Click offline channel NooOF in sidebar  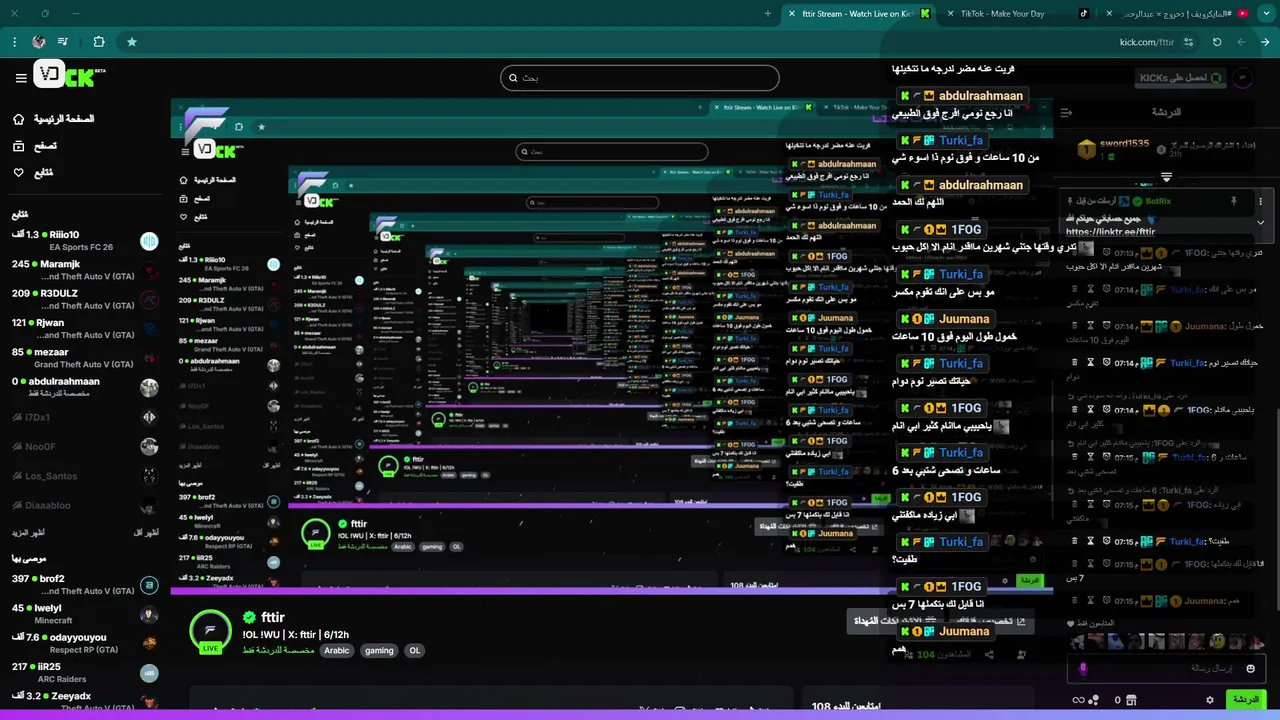[x=85, y=446]
